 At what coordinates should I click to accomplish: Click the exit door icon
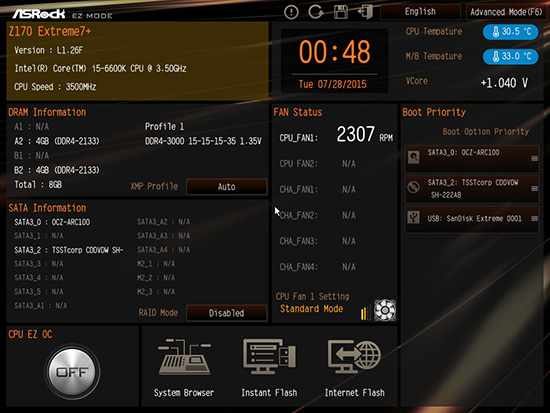click(x=365, y=12)
